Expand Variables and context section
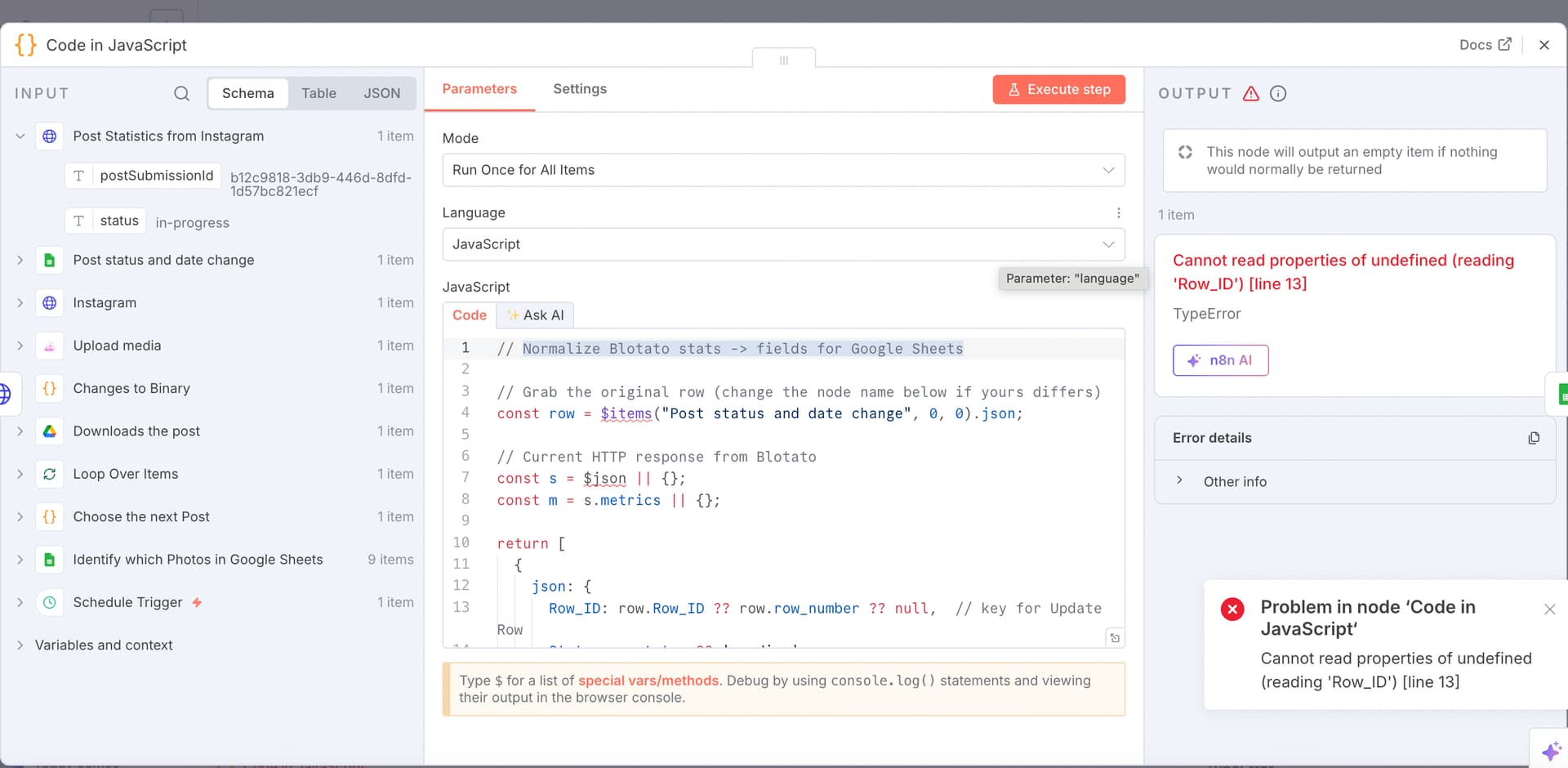The image size is (1568, 768). pos(20,645)
